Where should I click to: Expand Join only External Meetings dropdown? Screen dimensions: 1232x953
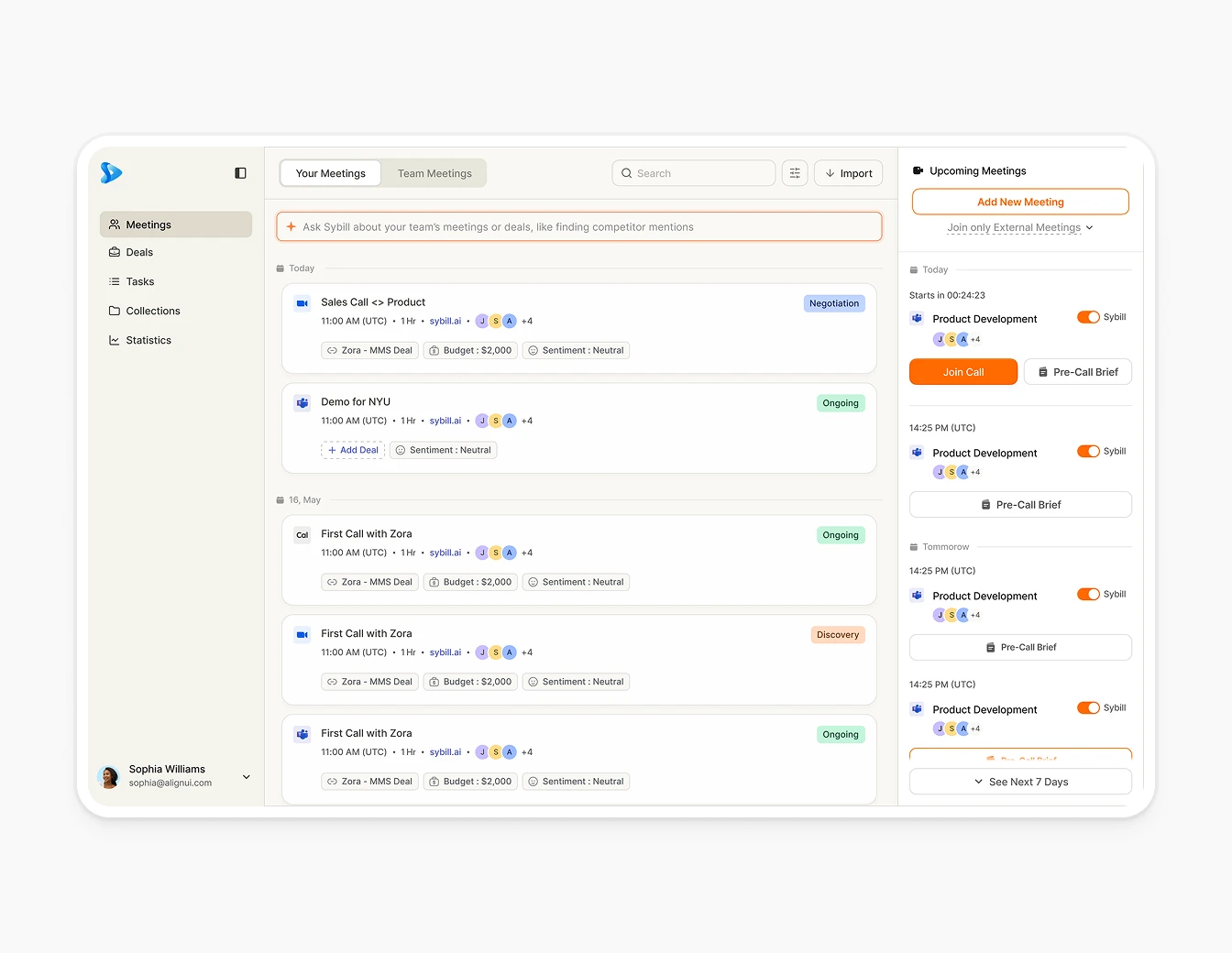(1019, 227)
